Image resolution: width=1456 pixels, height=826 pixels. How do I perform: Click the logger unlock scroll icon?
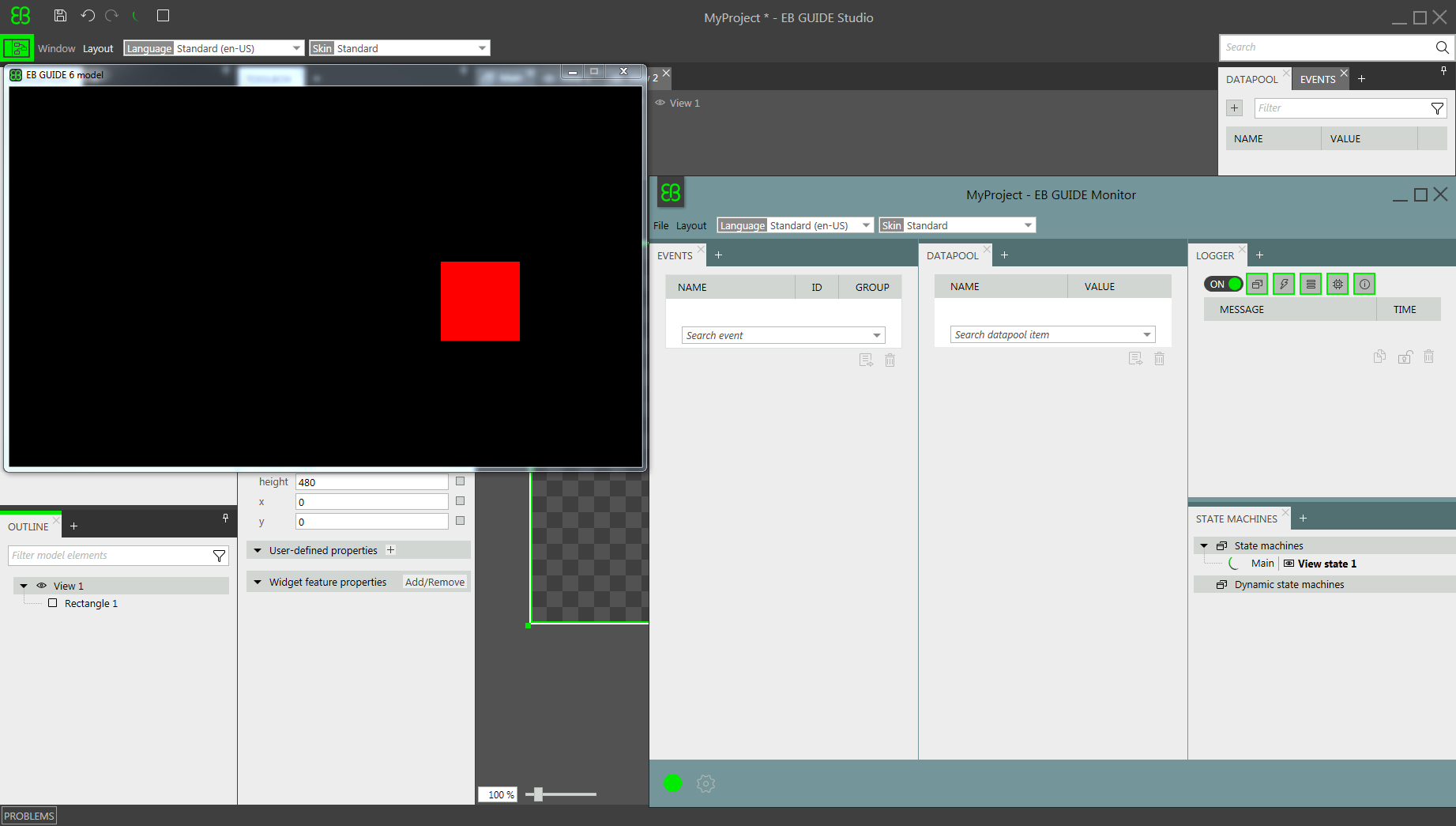[x=1405, y=356]
